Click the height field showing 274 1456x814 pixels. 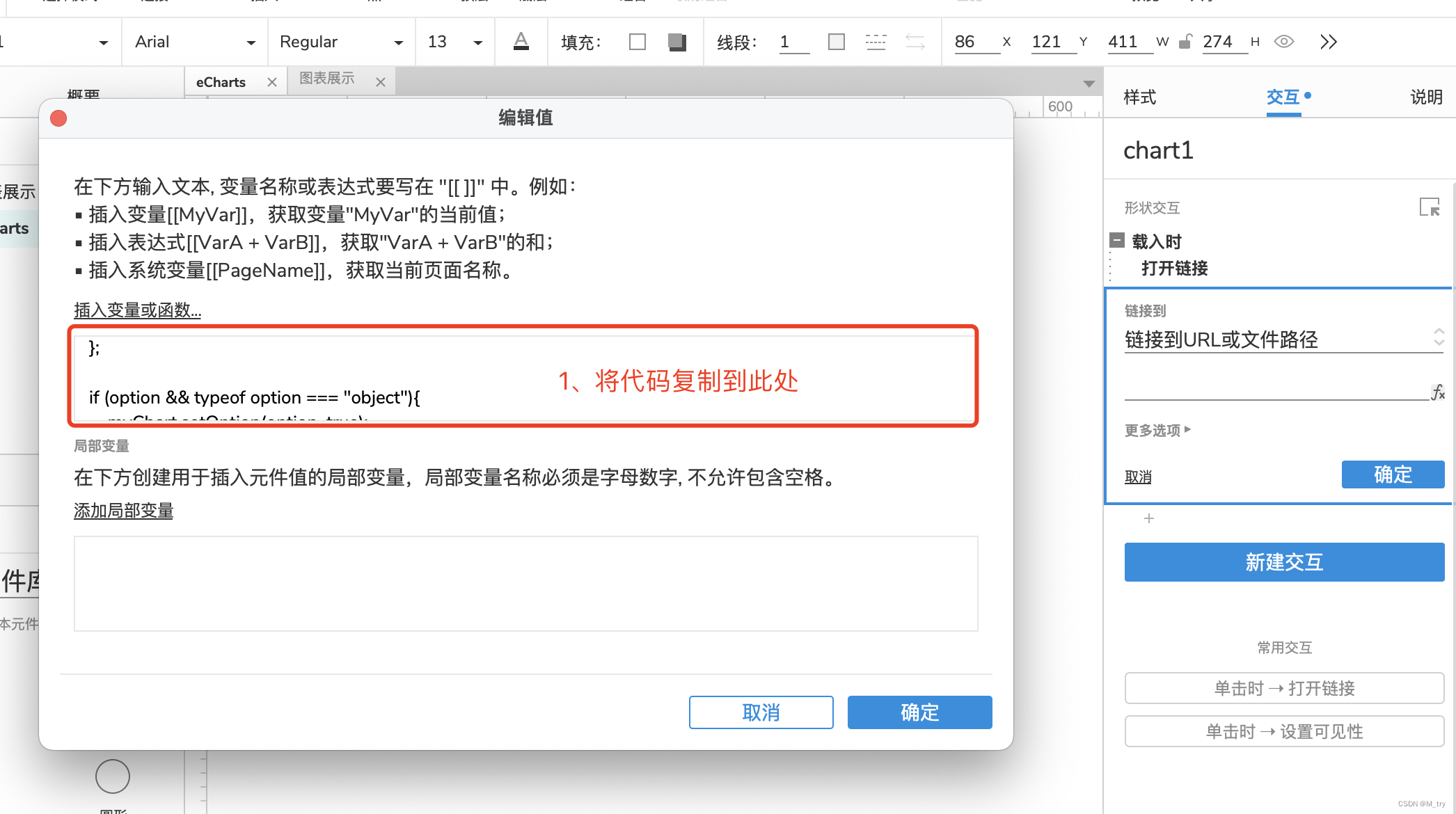click(1224, 42)
